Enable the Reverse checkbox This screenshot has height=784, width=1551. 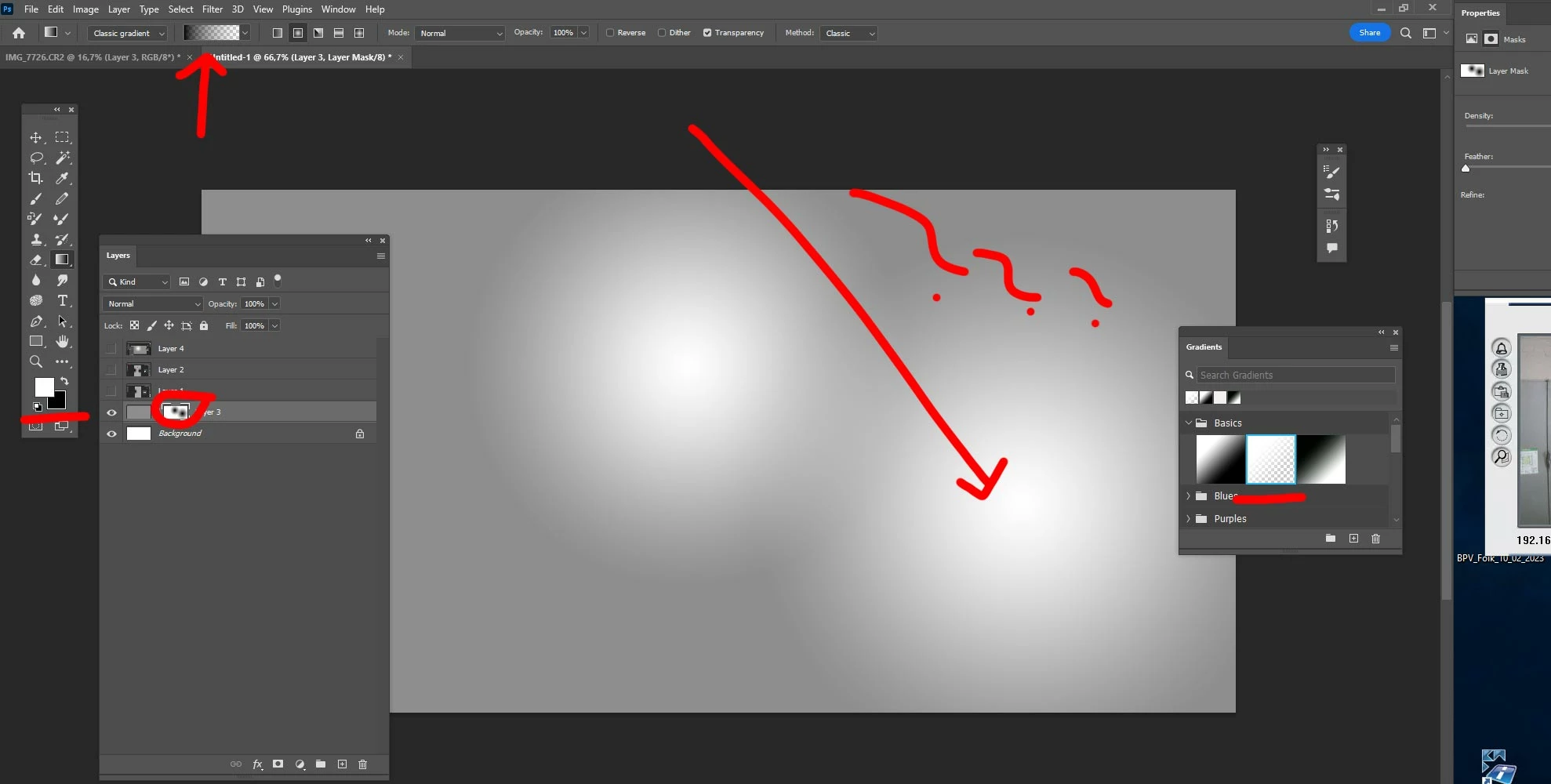tap(610, 33)
